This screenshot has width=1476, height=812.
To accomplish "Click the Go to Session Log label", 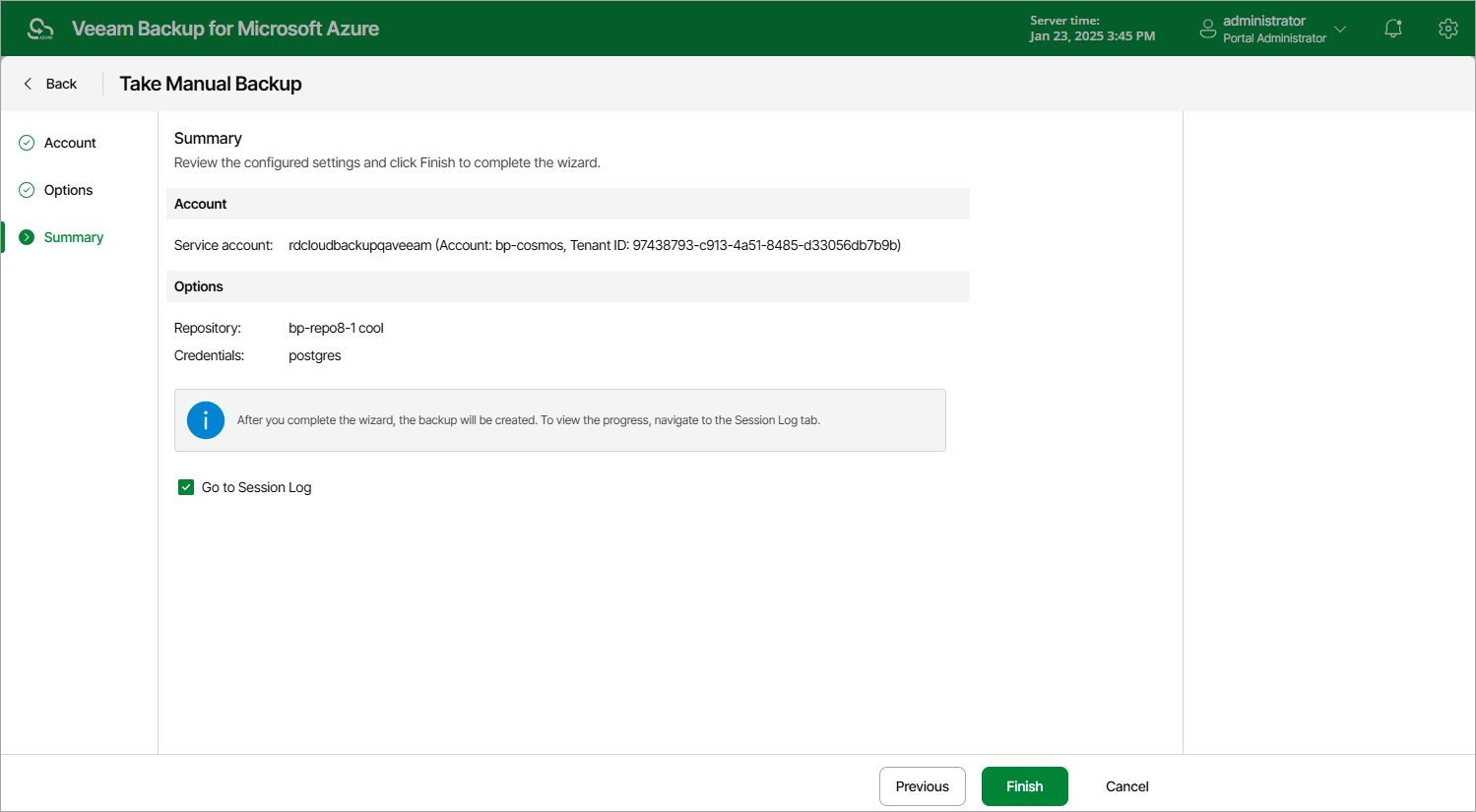I will pyautogui.click(x=256, y=487).
